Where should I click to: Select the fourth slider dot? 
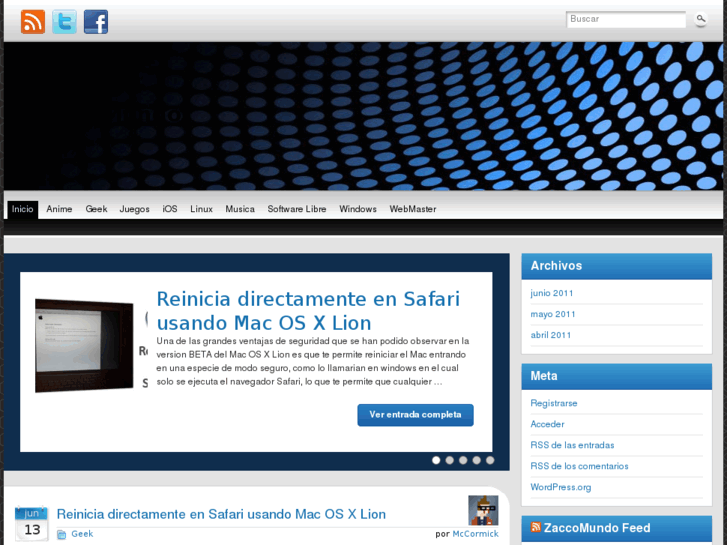pos(476,460)
